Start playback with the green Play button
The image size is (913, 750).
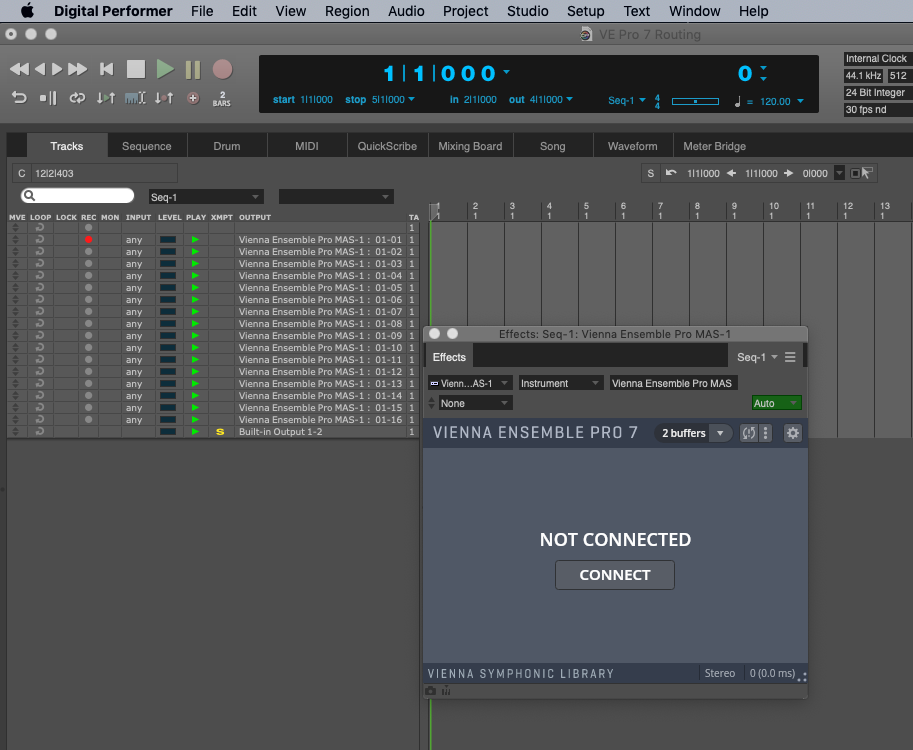(165, 69)
